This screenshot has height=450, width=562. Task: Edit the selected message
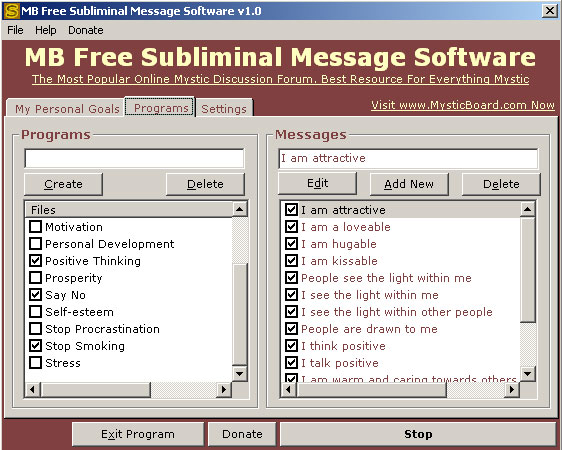(317, 183)
